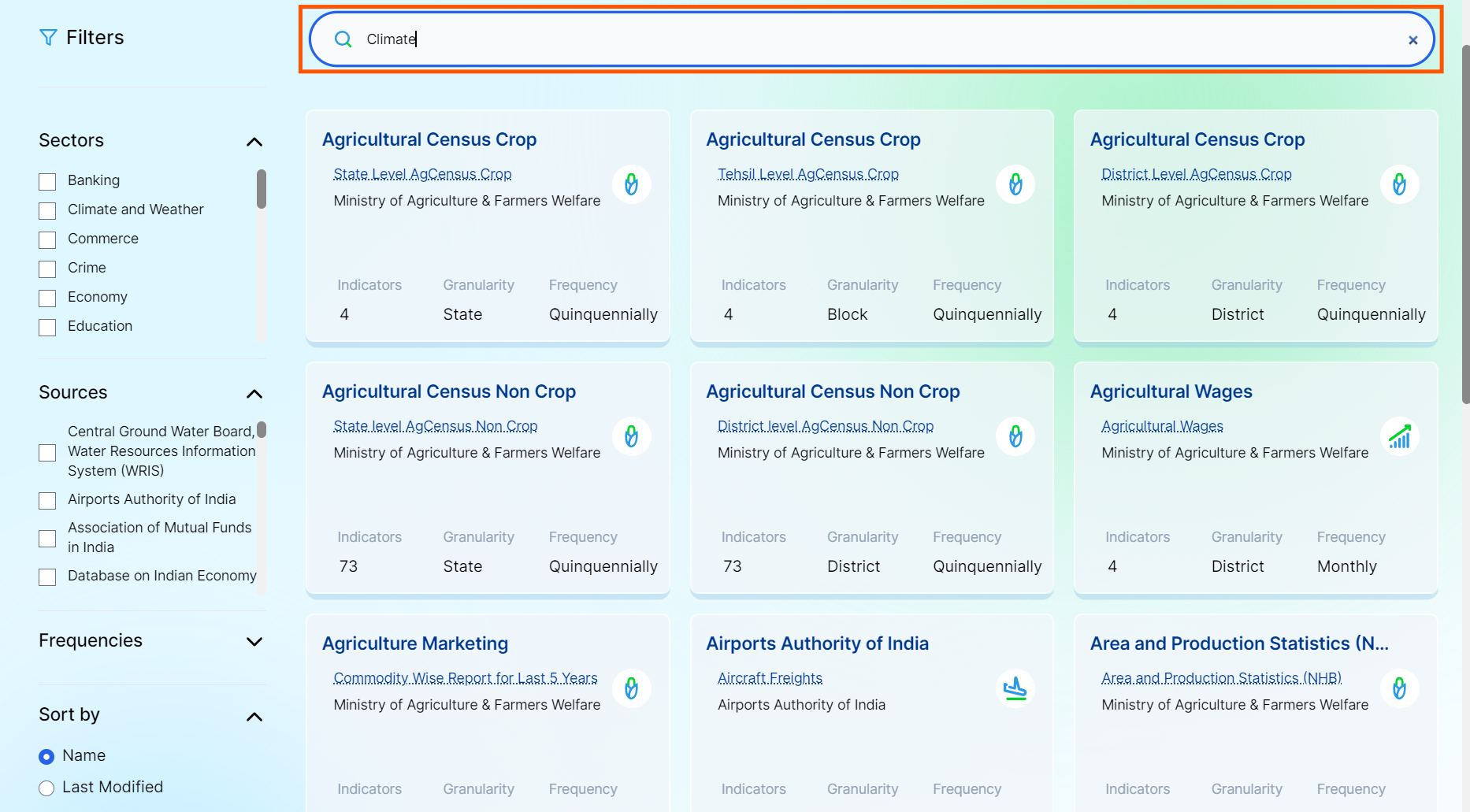The image size is (1470, 812).
Task: Tick the Airports Authority of India source
Action: coord(47,500)
